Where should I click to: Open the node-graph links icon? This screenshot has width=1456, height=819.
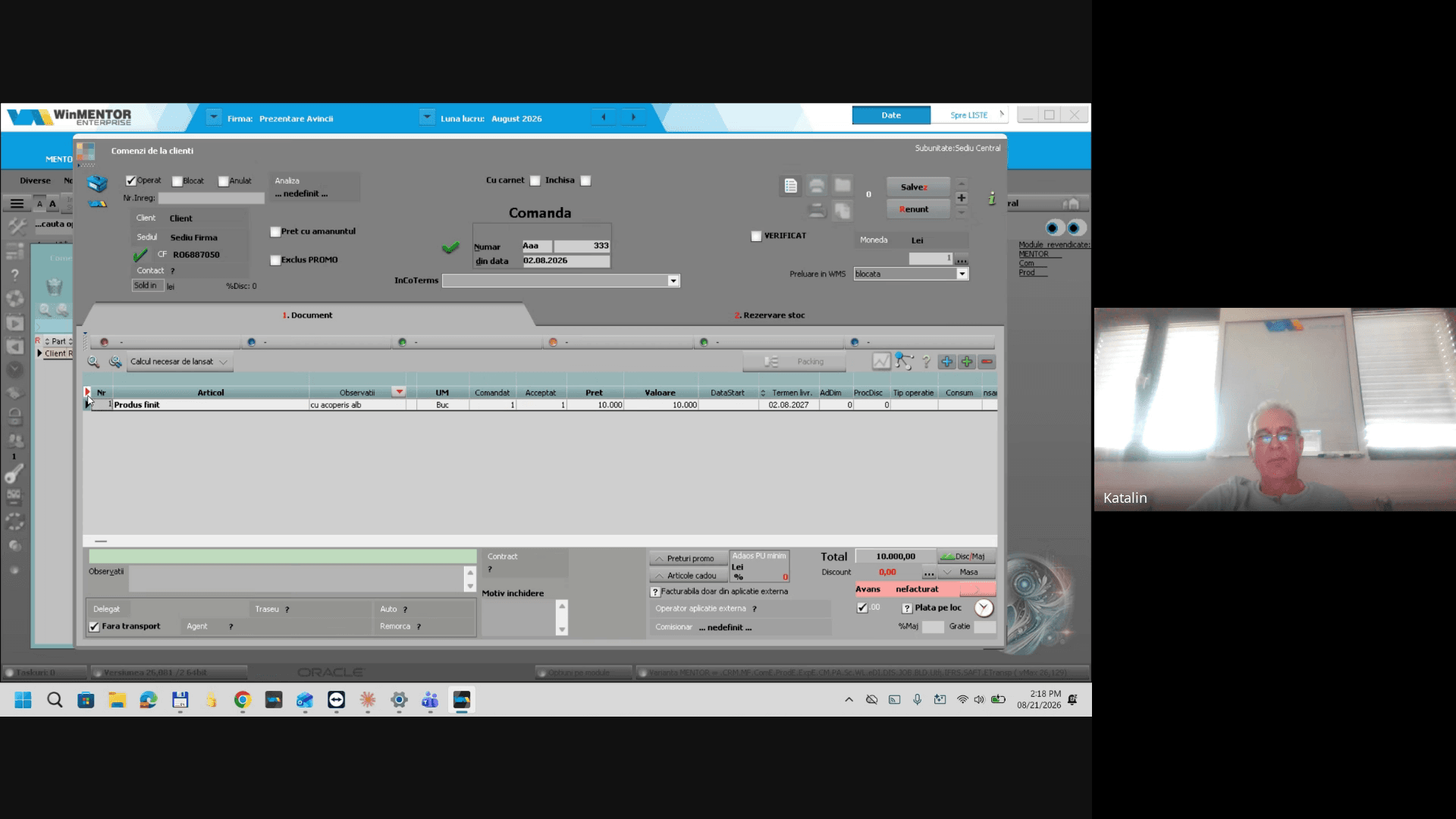pos(903,362)
